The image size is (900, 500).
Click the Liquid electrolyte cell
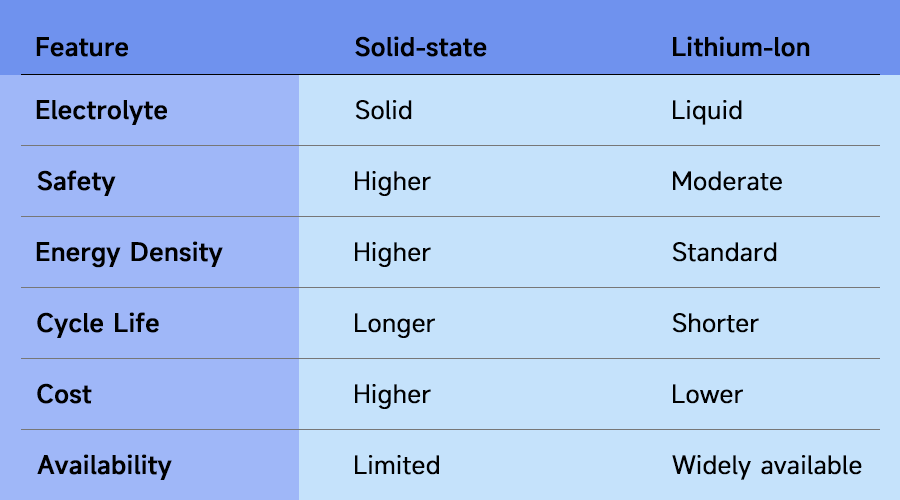point(707,110)
